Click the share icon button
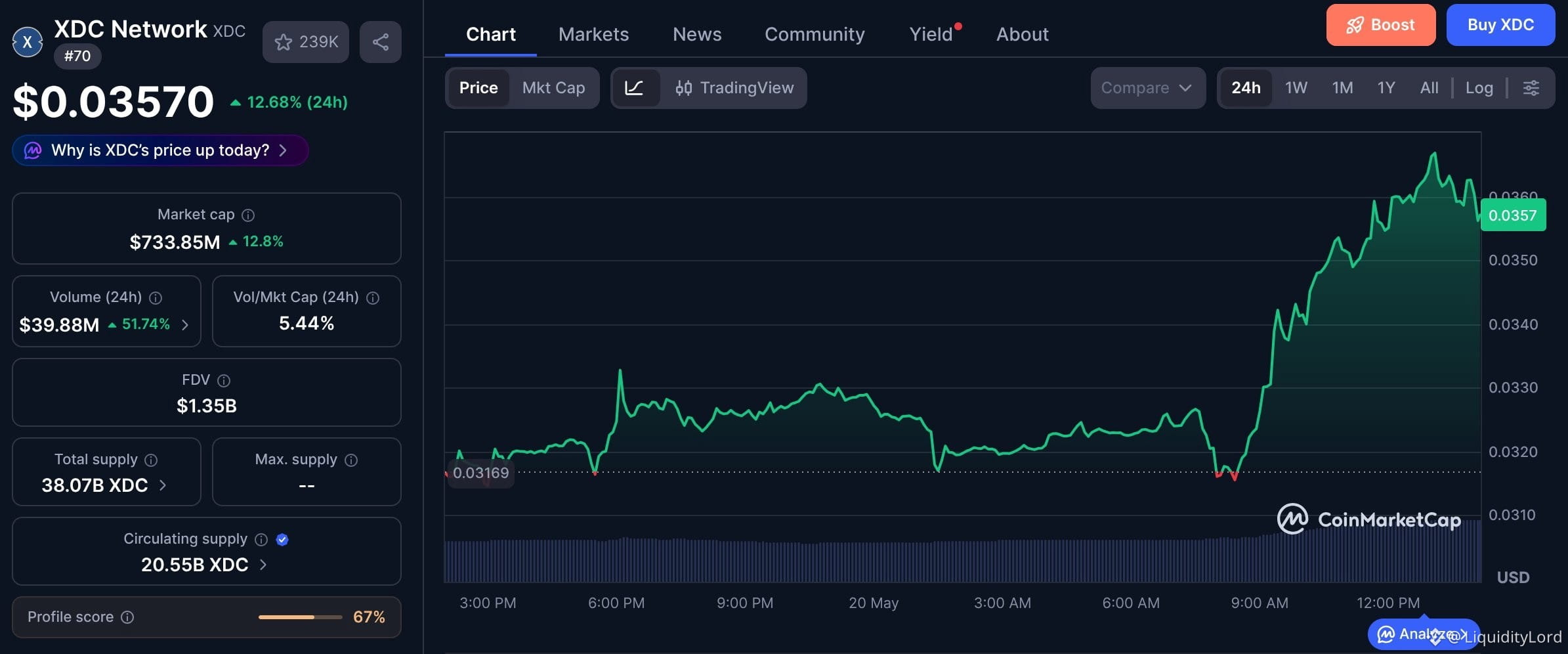This screenshot has height=654, width=1568. (381, 42)
